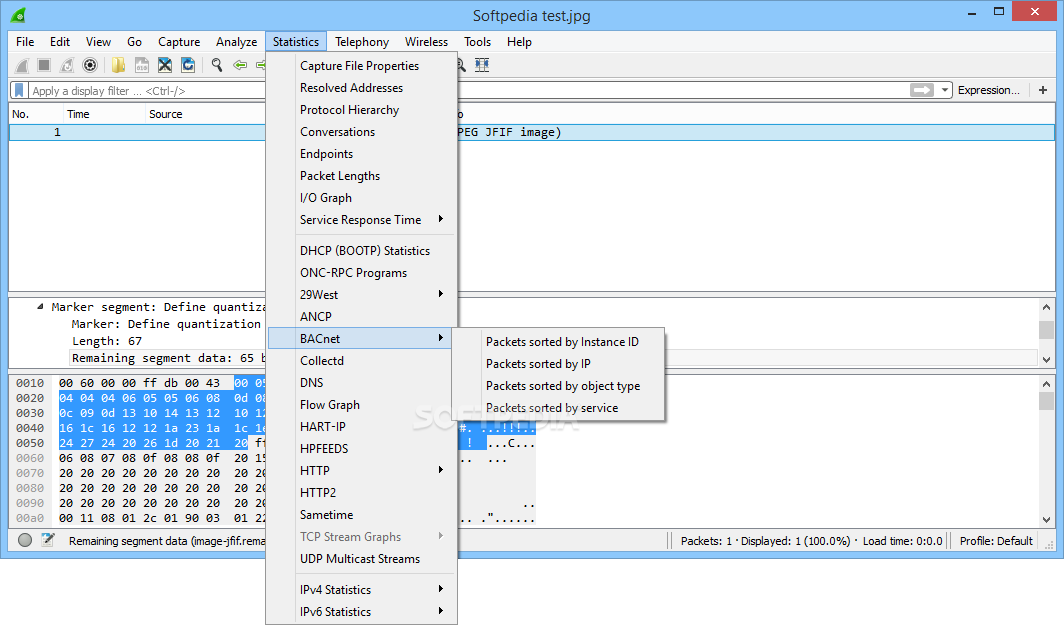Collapse the Marker segment tree node
This screenshot has width=1064, height=625.
point(40,307)
